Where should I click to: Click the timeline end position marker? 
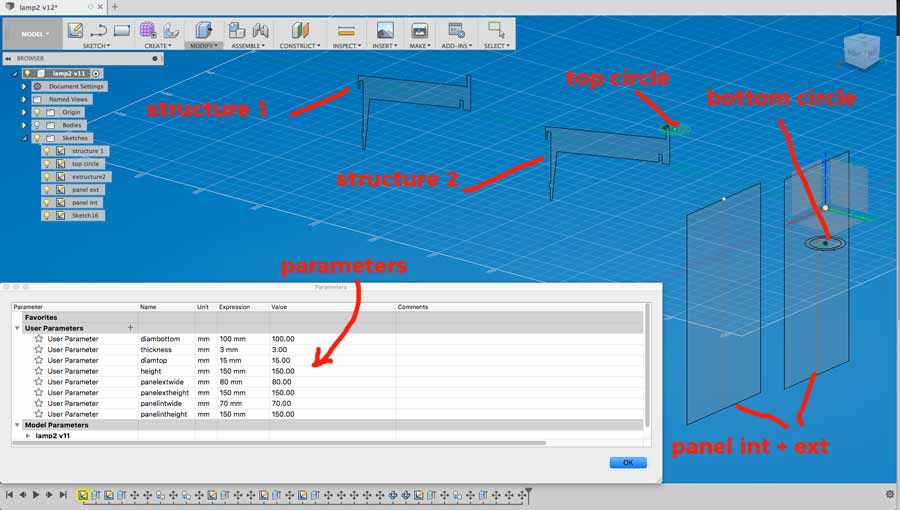click(x=529, y=494)
